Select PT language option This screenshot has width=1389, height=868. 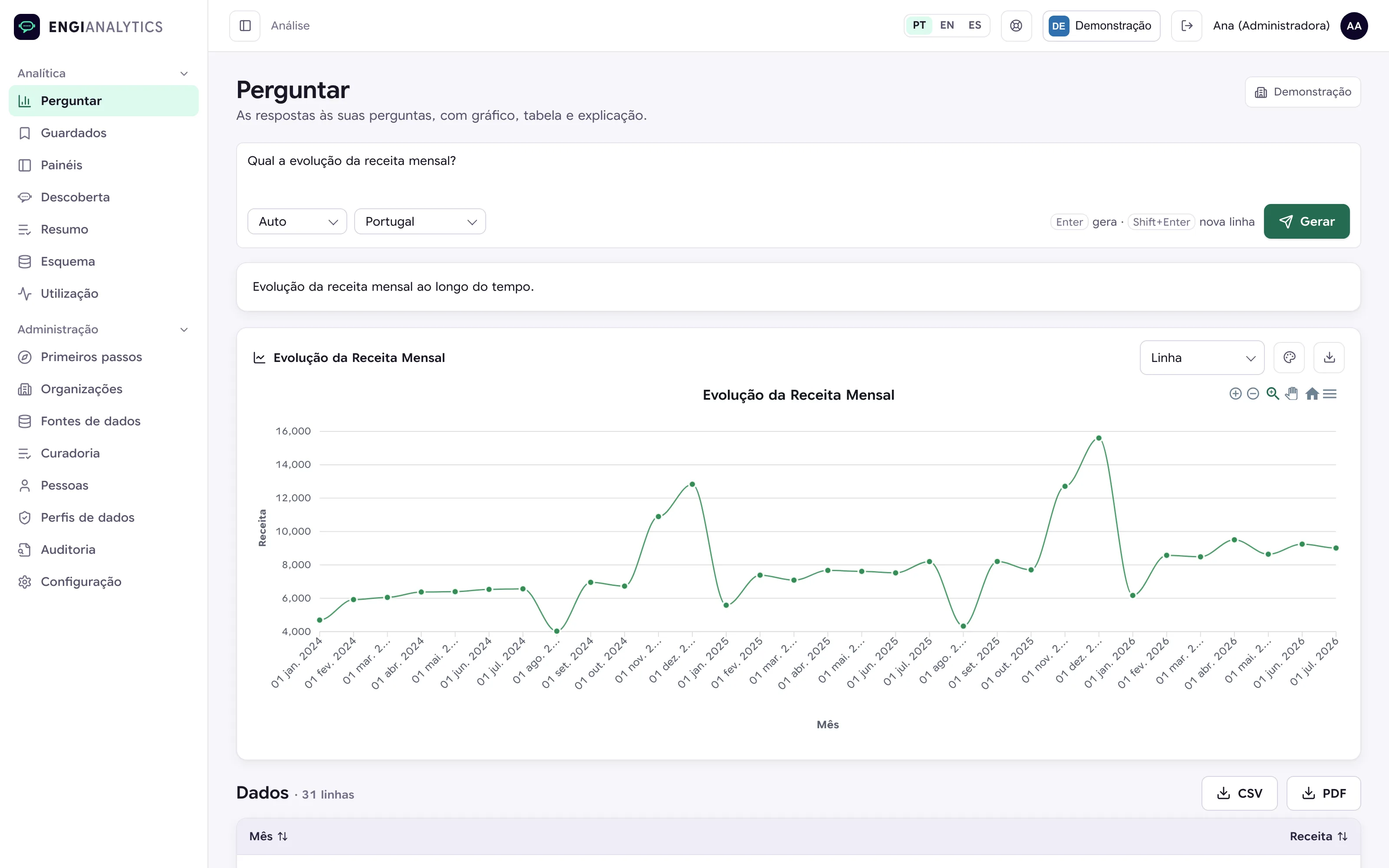[x=919, y=25]
